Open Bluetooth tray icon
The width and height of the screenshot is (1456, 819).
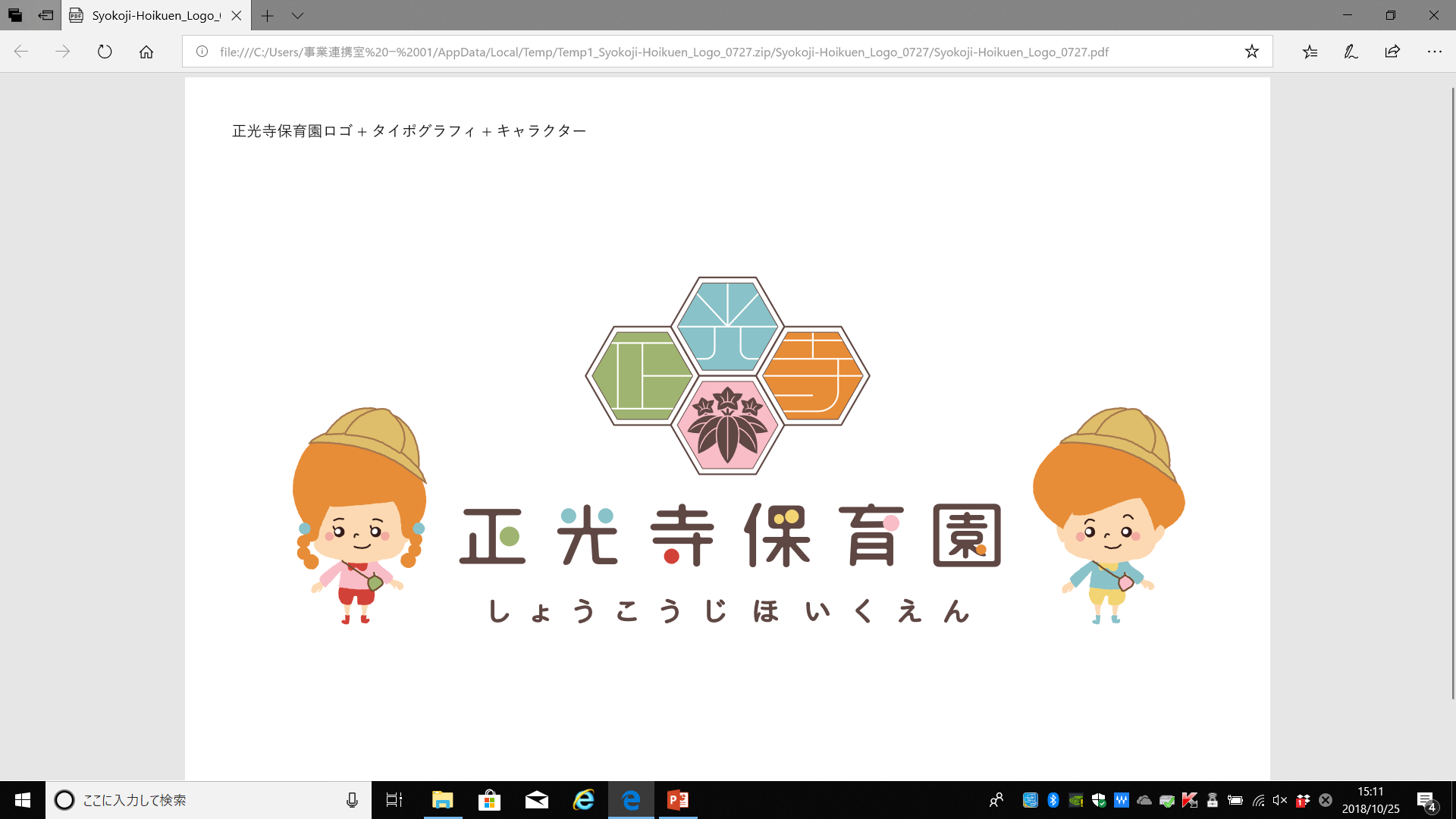[1053, 800]
